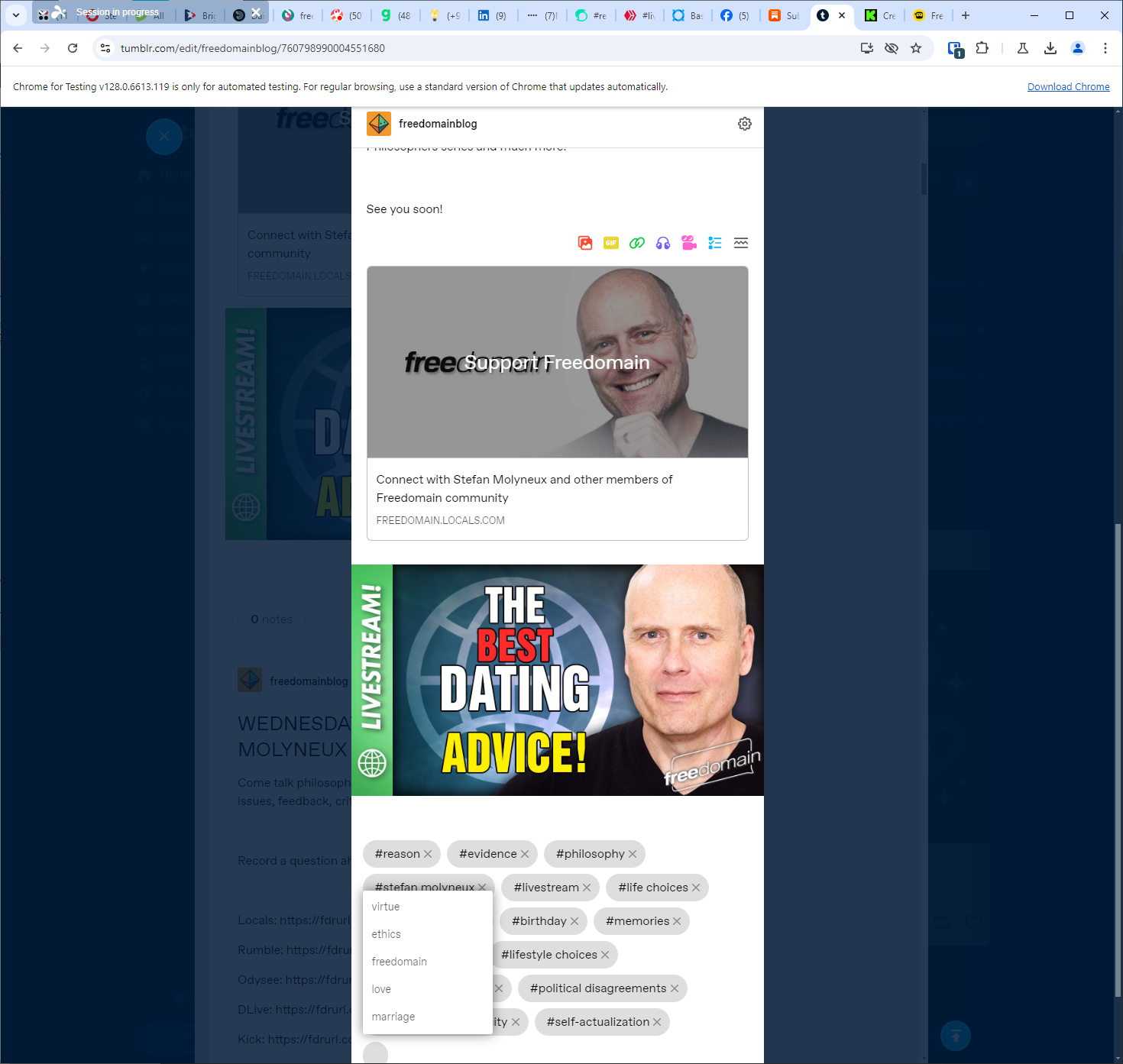Viewport: 1123px width, 1064px height.
Task: Switch to the Facebook (5) tab
Action: tap(736, 15)
